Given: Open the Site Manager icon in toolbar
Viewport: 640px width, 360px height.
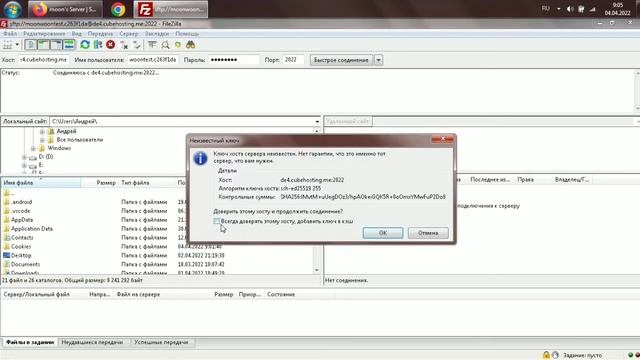Looking at the screenshot, I should coord(7,45).
